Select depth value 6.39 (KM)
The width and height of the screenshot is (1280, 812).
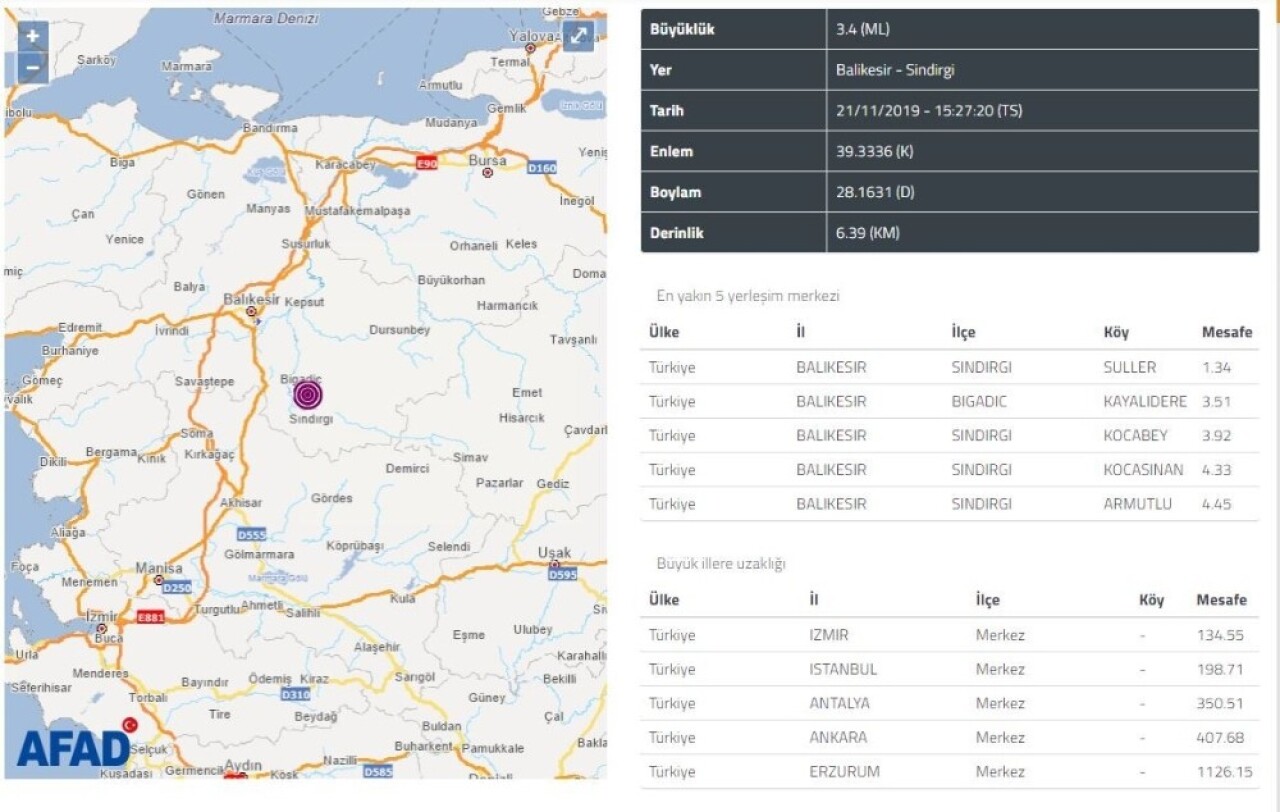[868, 233]
